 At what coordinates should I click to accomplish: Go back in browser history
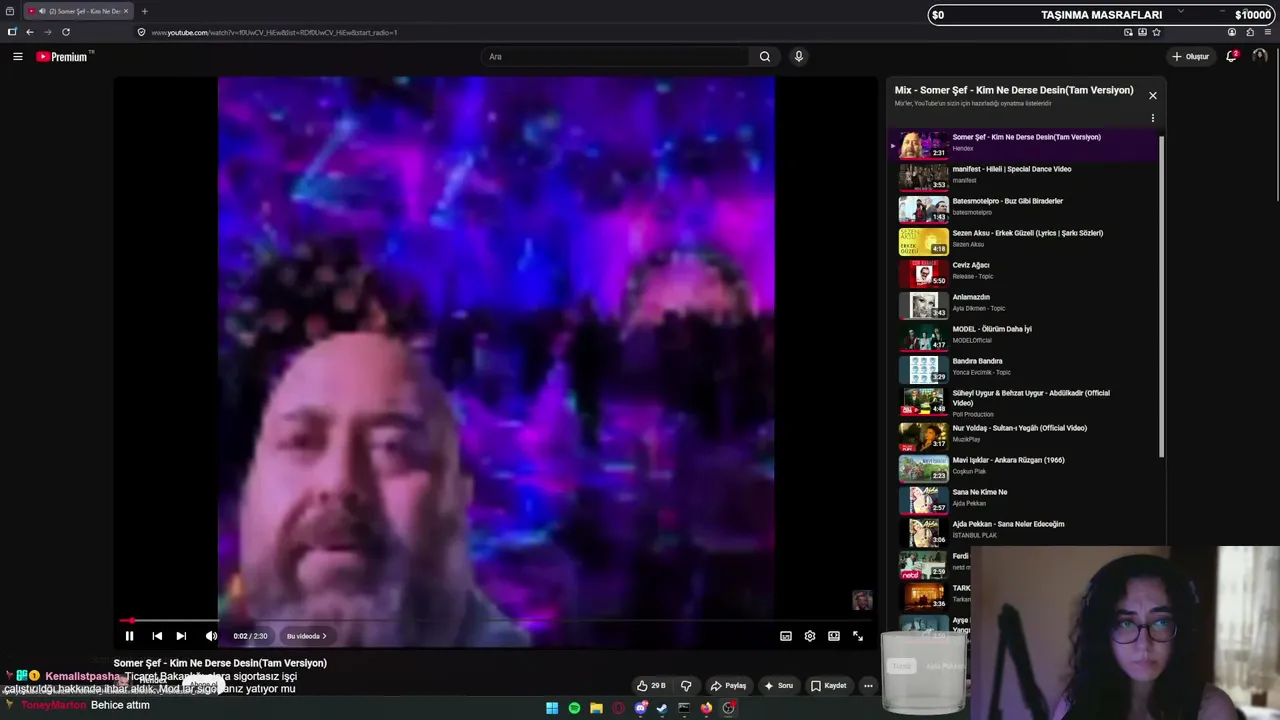[29, 32]
